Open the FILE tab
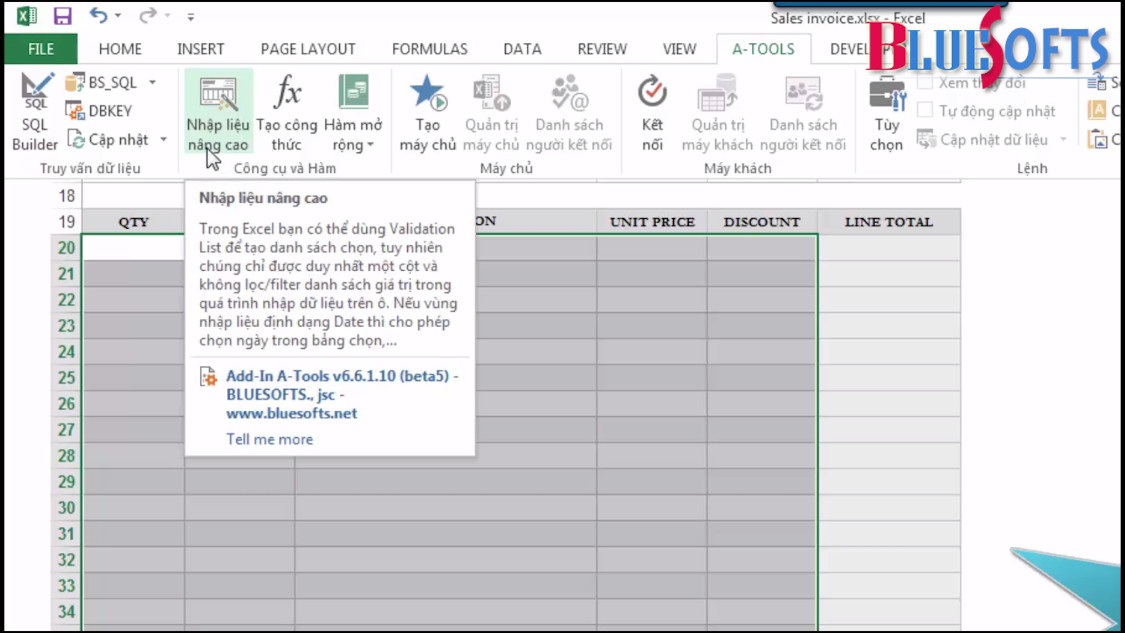Viewport: 1125px width, 633px height. pos(41,49)
